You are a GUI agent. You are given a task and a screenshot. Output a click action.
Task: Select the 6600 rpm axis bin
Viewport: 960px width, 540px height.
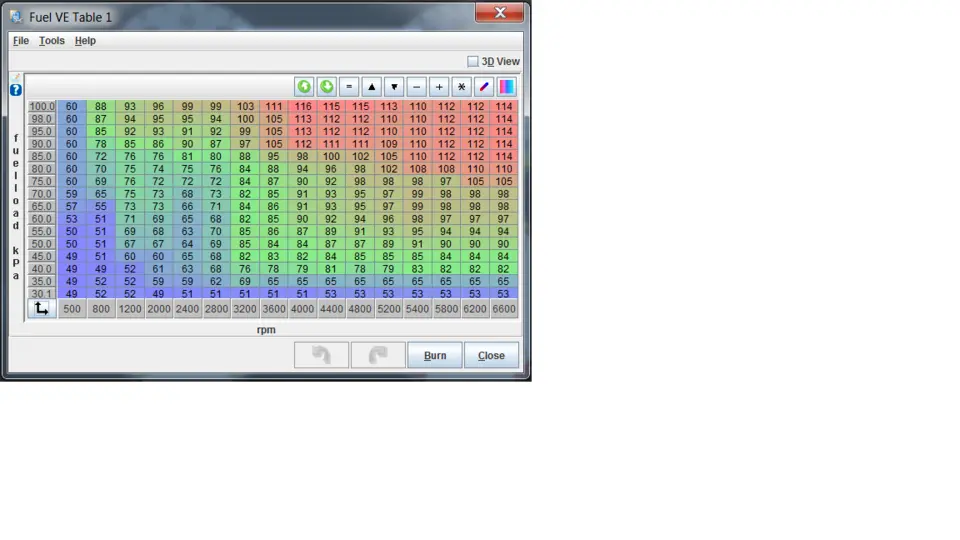(x=504, y=309)
